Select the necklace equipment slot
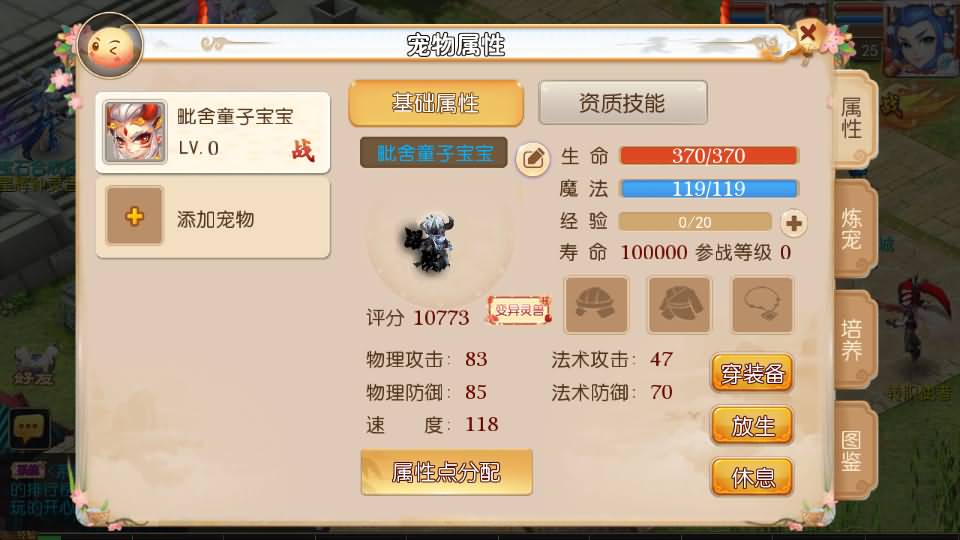 click(x=762, y=305)
